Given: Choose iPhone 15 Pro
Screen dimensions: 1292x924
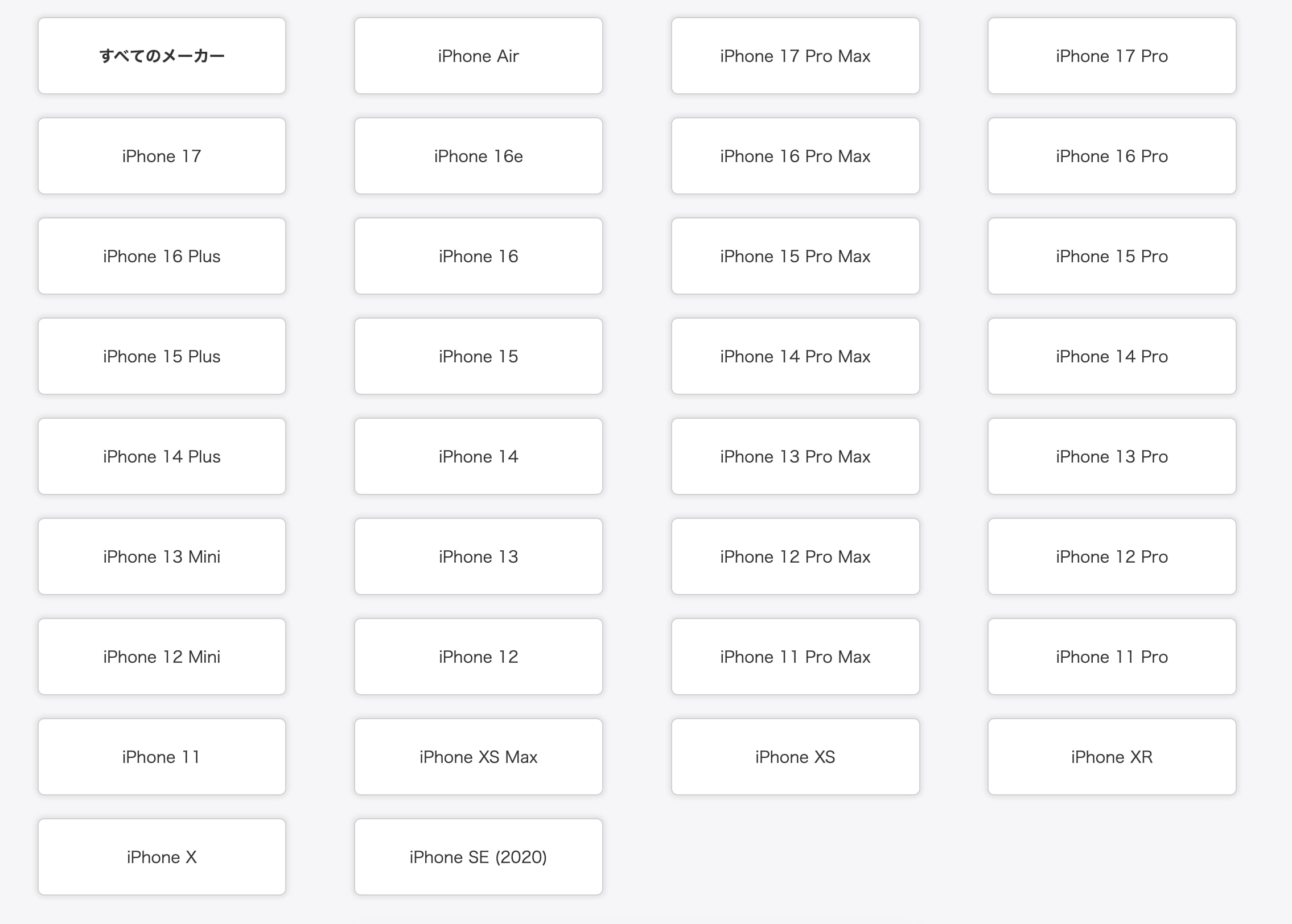Looking at the screenshot, I should [x=1112, y=256].
